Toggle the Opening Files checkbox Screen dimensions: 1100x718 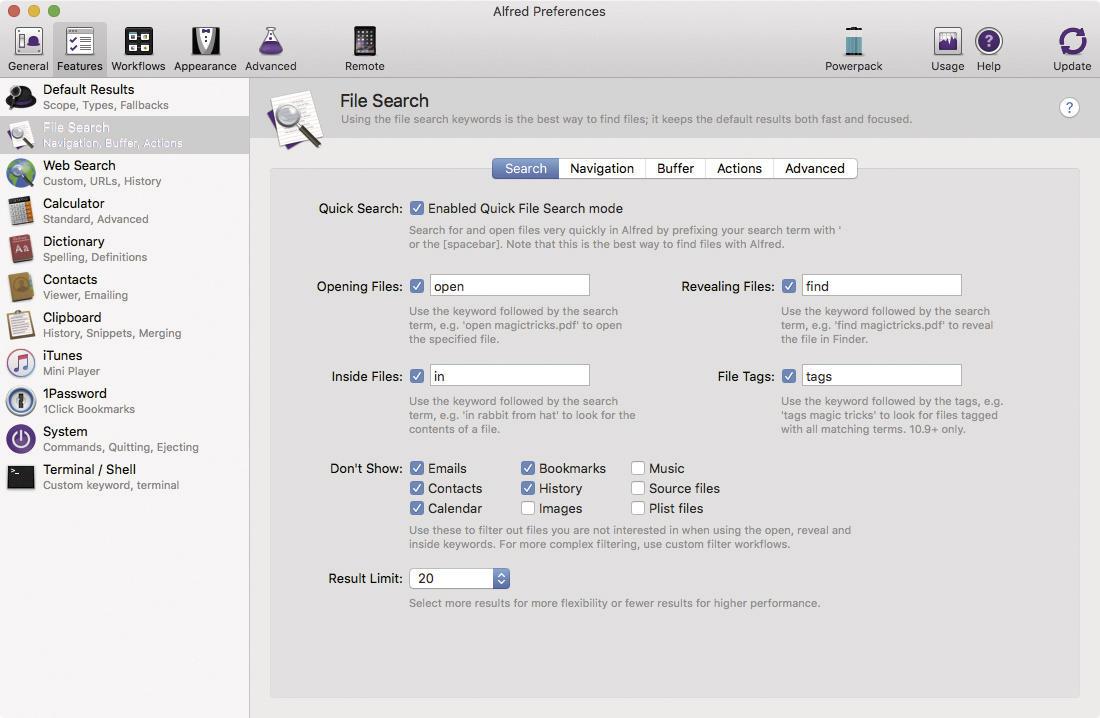pos(417,286)
